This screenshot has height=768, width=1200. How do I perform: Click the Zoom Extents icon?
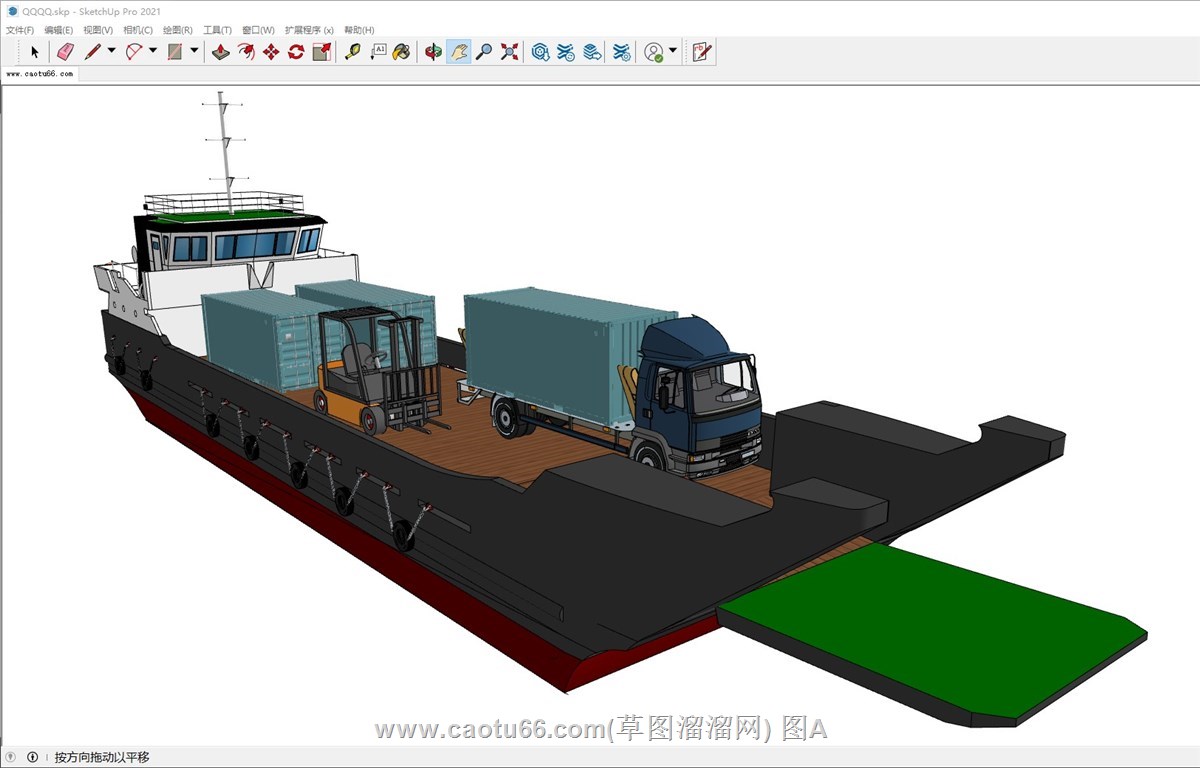(509, 52)
